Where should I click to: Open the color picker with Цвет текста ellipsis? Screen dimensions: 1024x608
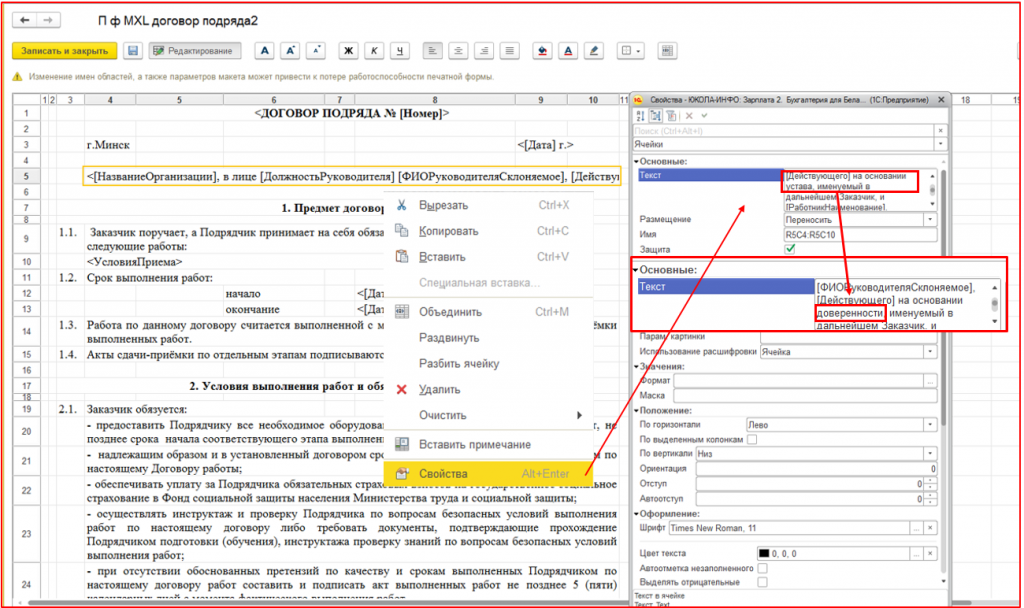pyautogui.click(x=917, y=554)
